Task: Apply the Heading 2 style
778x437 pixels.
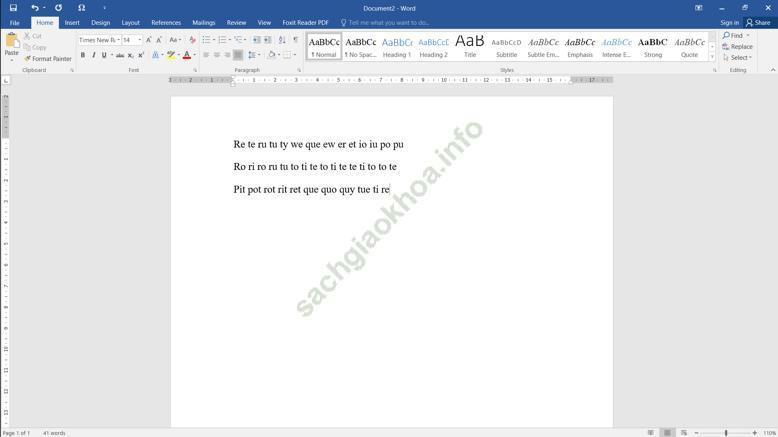Action: point(434,47)
